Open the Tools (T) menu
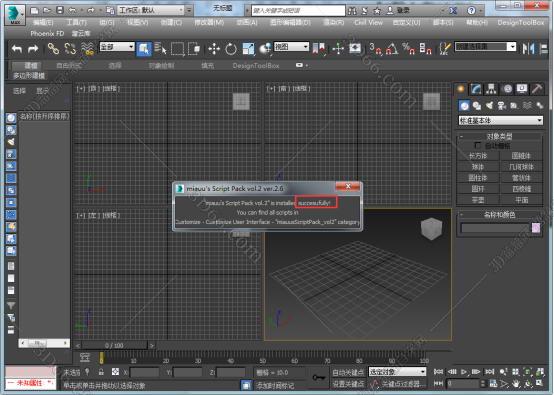 (77, 23)
